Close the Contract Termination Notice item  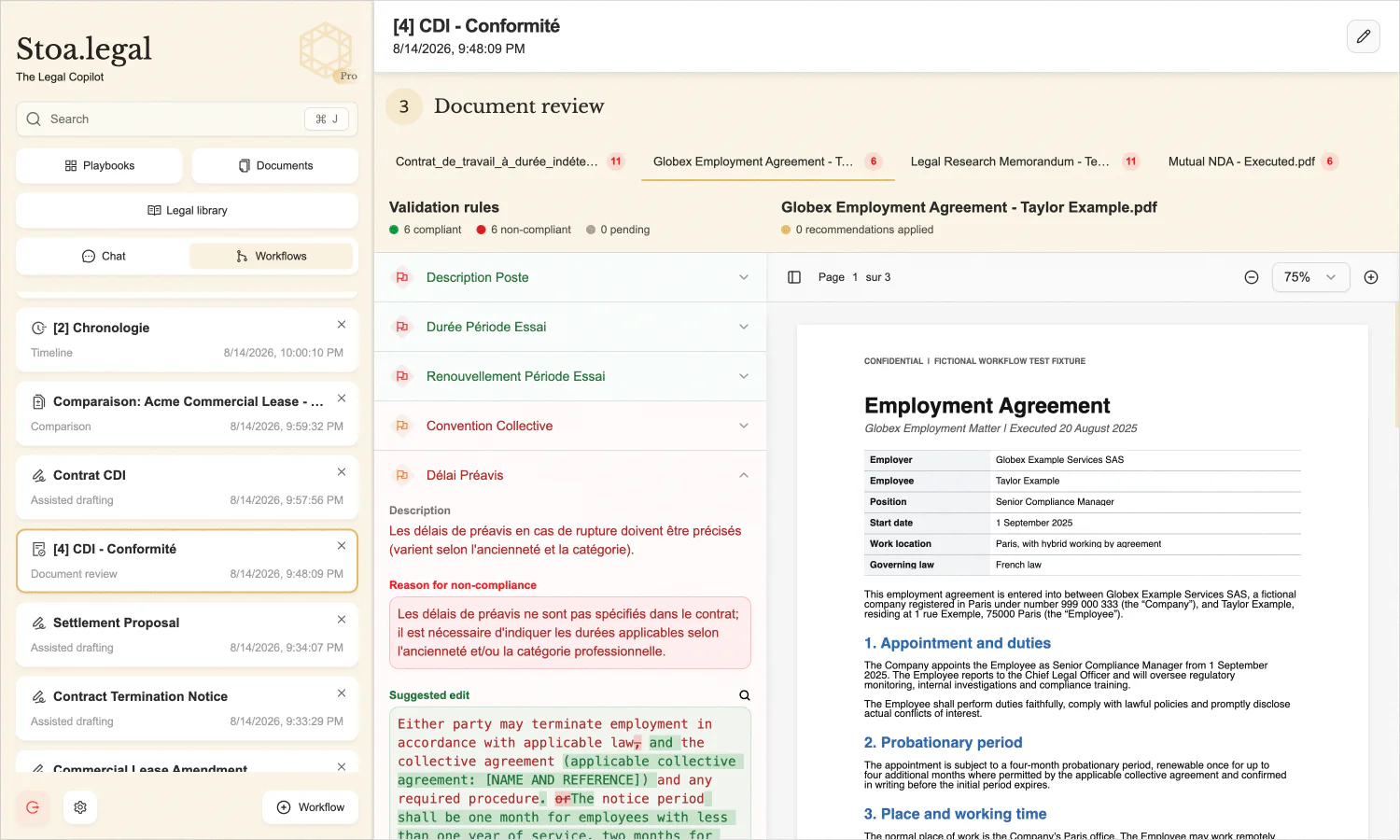342,693
